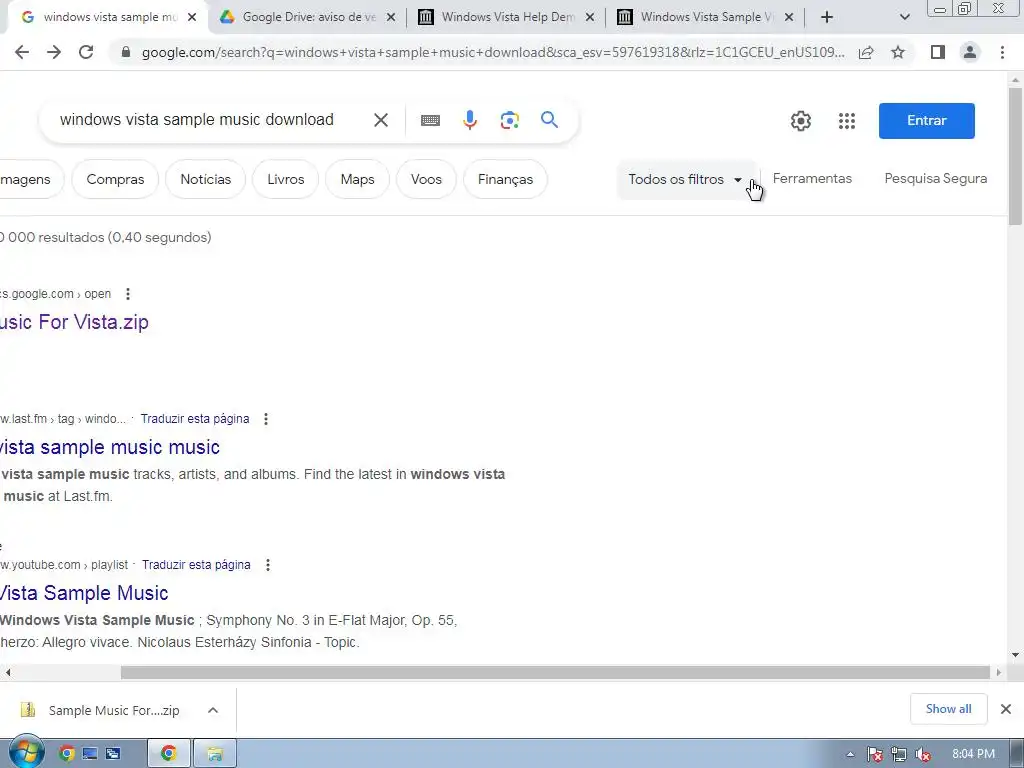1024x768 pixels.
Task: Click the vertical scrollbar down arrow
Action: (x=1015, y=655)
